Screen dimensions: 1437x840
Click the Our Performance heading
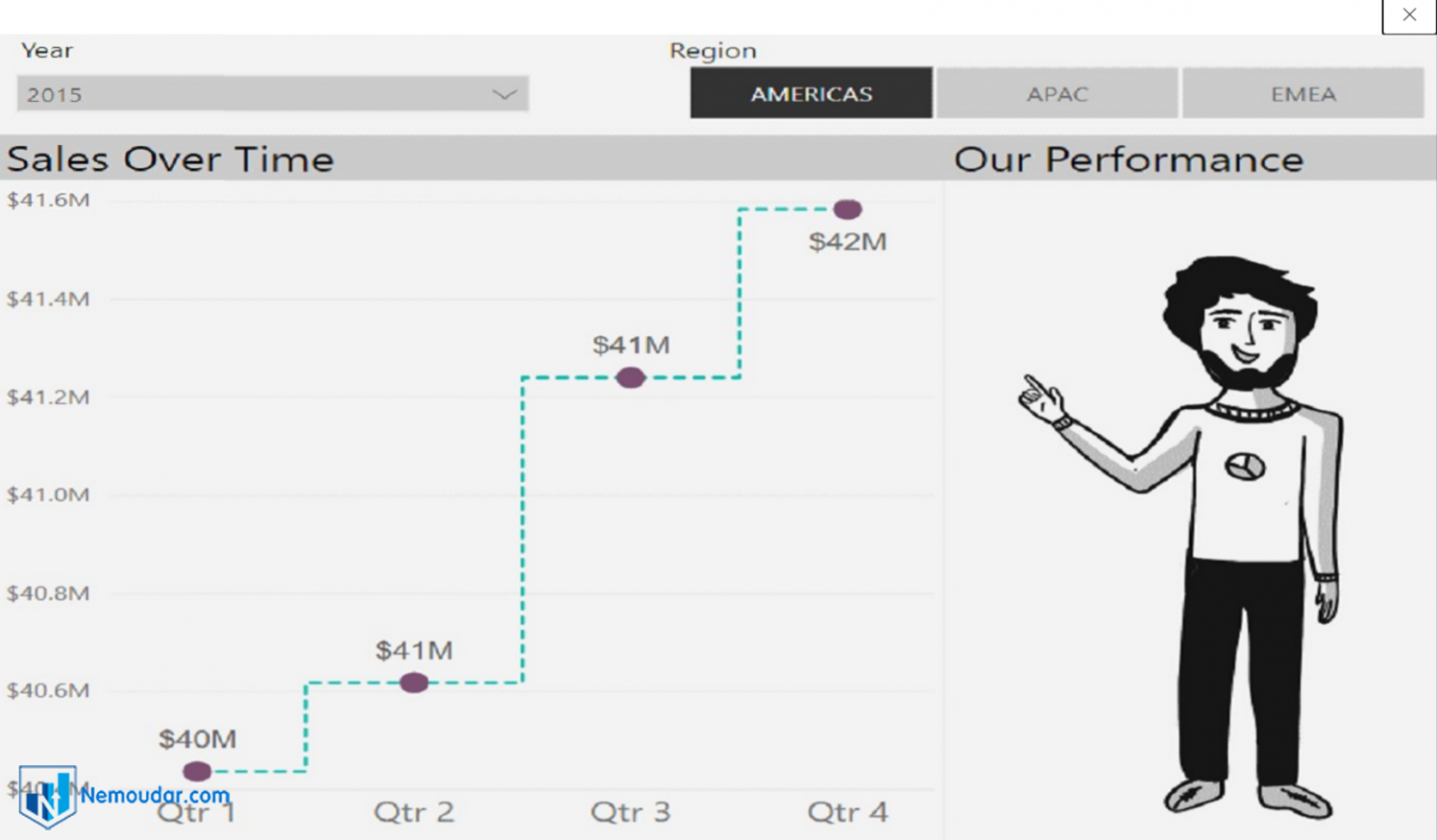click(1128, 159)
